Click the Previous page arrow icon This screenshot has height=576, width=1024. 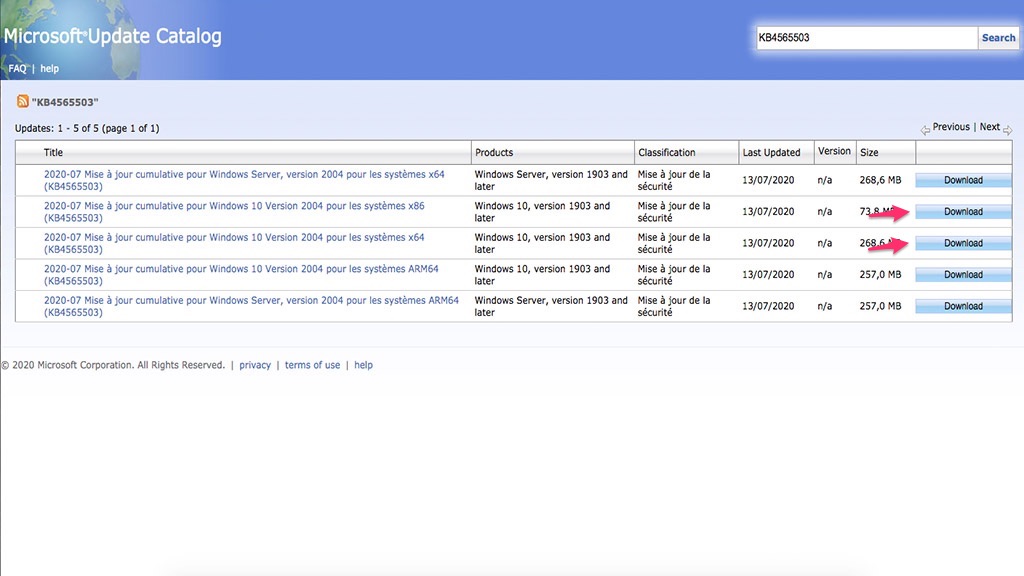tap(925, 129)
